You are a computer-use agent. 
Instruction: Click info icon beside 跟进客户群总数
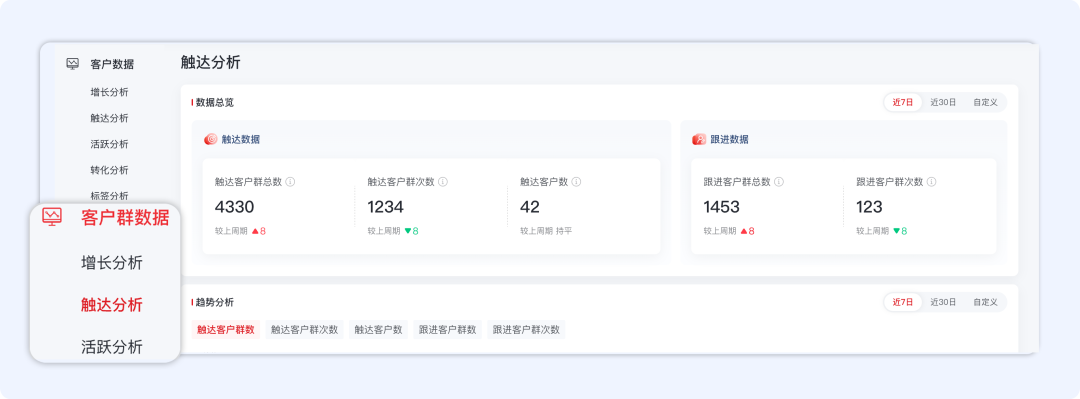[779, 182]
